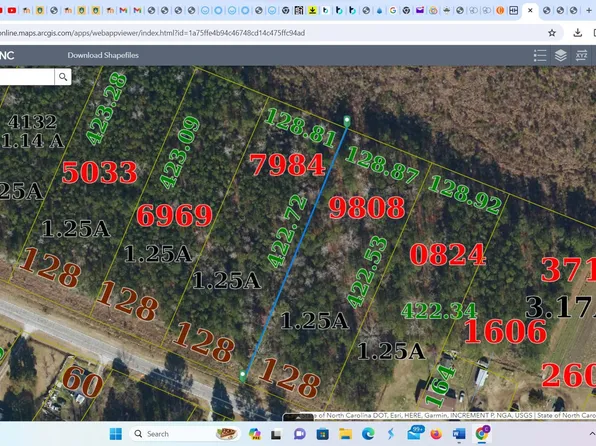Screen dimensions: 596x446
Task: Click the 1.14 A acreage label
Action: [x=33, y=141]
